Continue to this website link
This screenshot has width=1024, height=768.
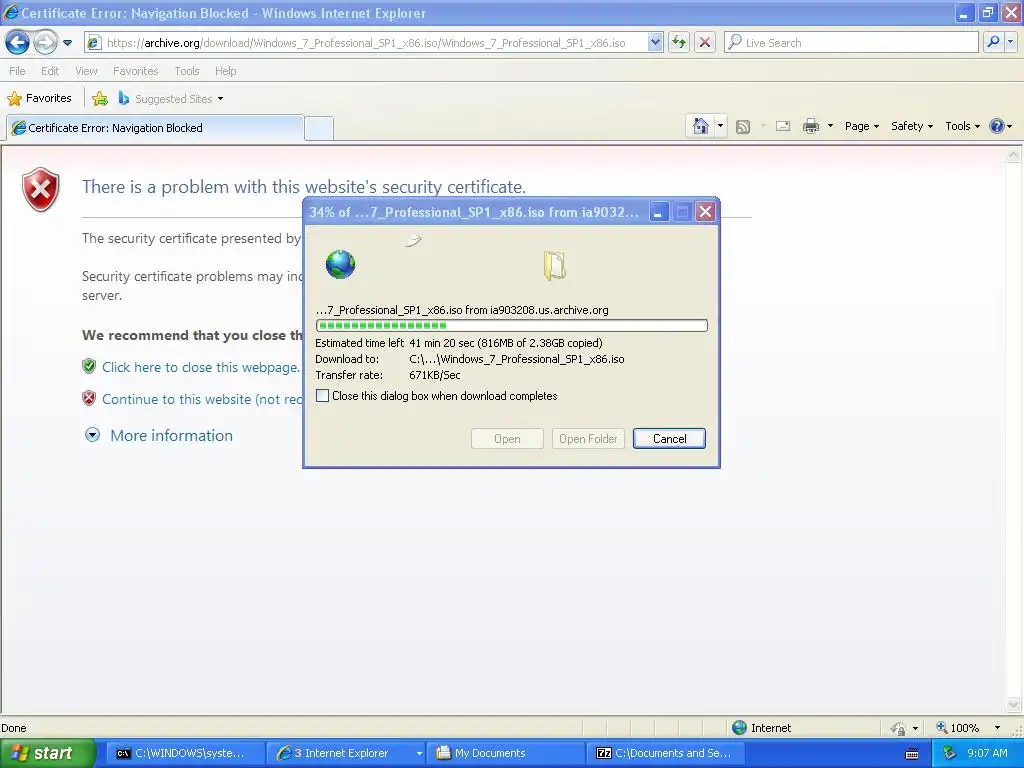(202, 399)
